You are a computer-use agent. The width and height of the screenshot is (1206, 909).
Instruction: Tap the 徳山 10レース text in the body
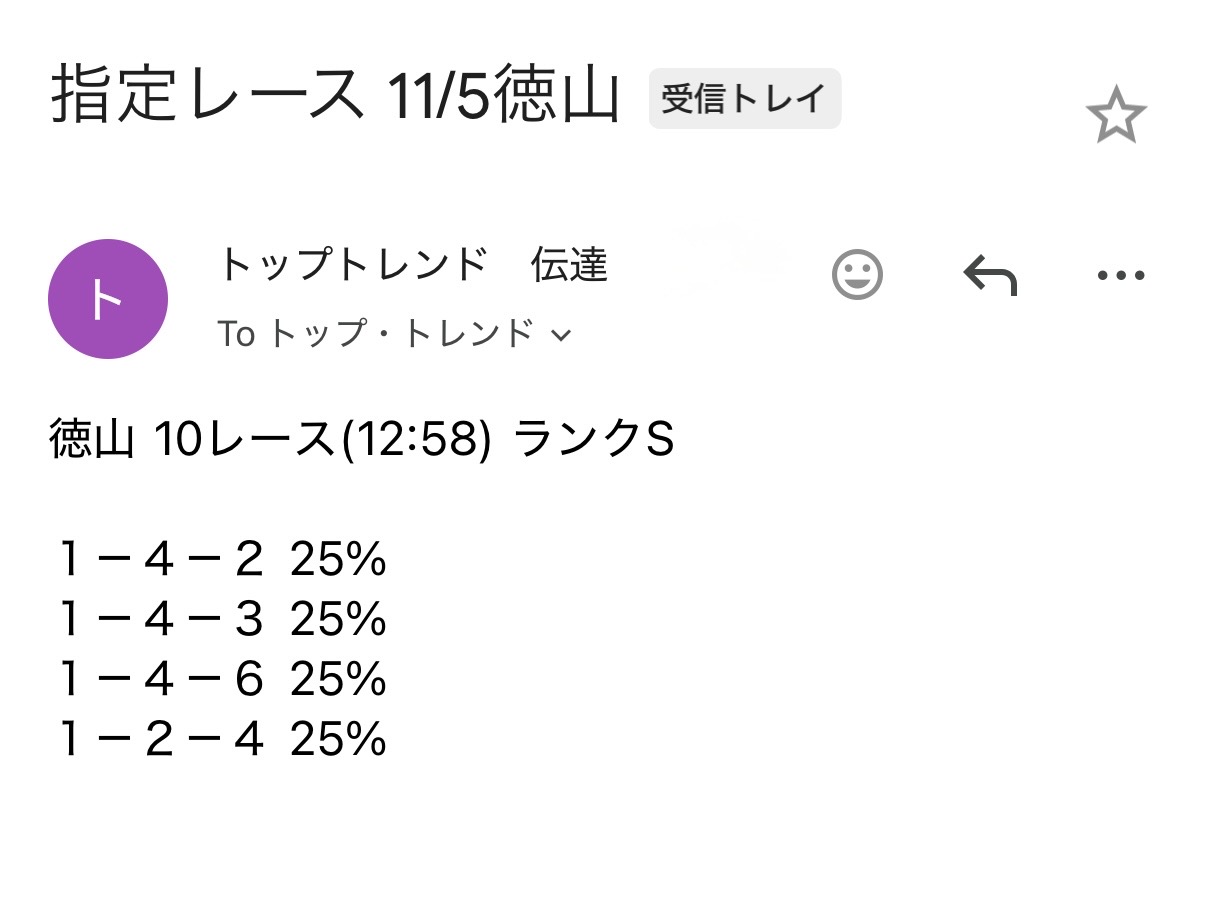192,441
